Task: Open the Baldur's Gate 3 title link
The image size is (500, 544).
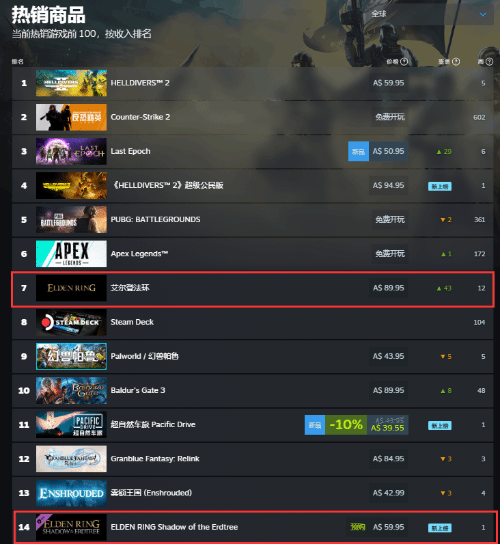Action: tap(138, 390)
